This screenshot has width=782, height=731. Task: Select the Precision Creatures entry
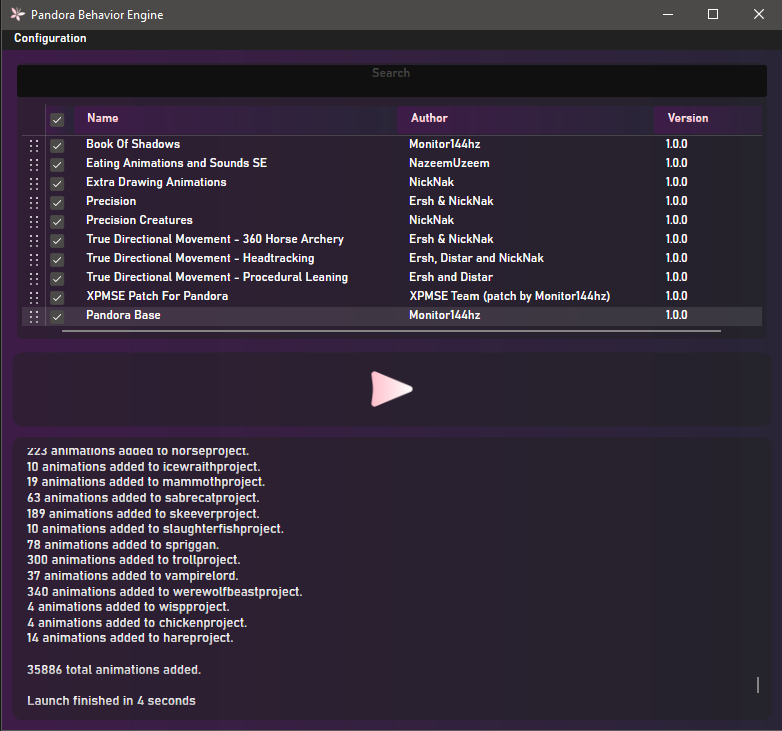[139, 220]
